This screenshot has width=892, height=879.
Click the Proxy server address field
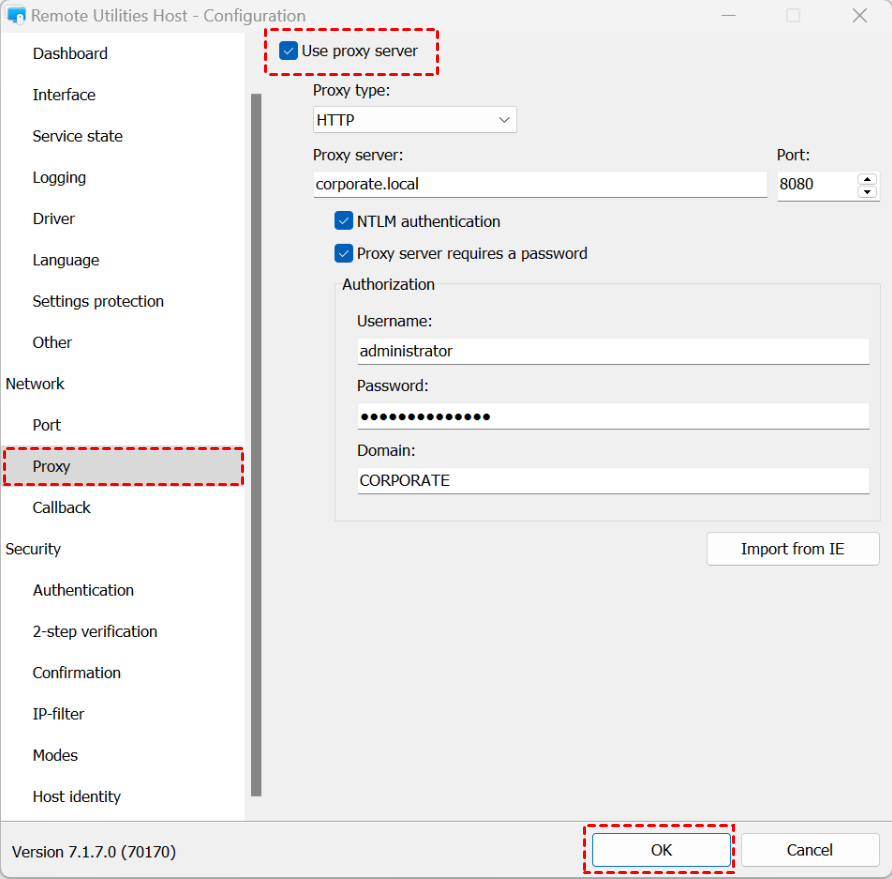point(540,184)
